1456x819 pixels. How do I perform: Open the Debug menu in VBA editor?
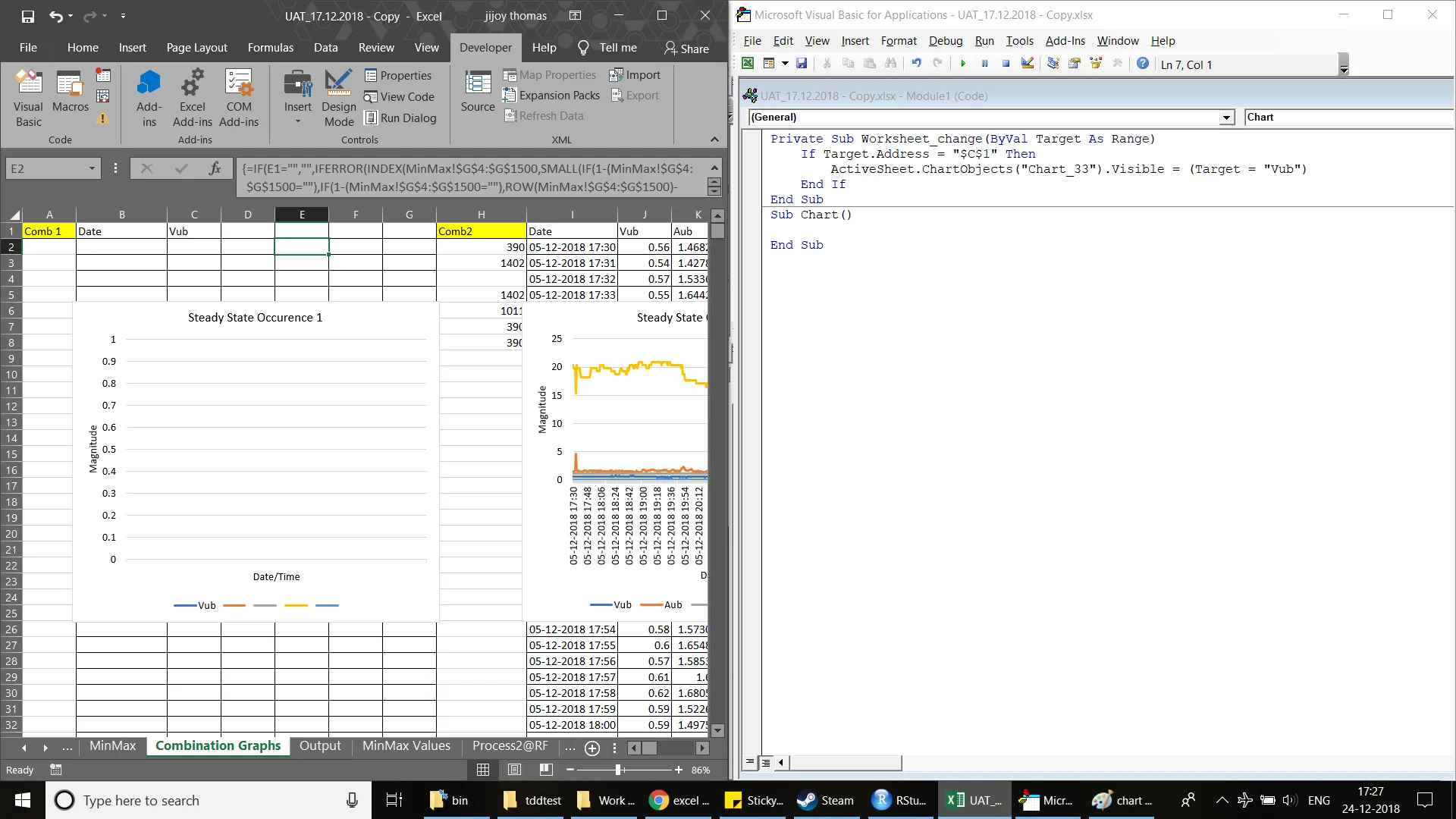(945, 41)
